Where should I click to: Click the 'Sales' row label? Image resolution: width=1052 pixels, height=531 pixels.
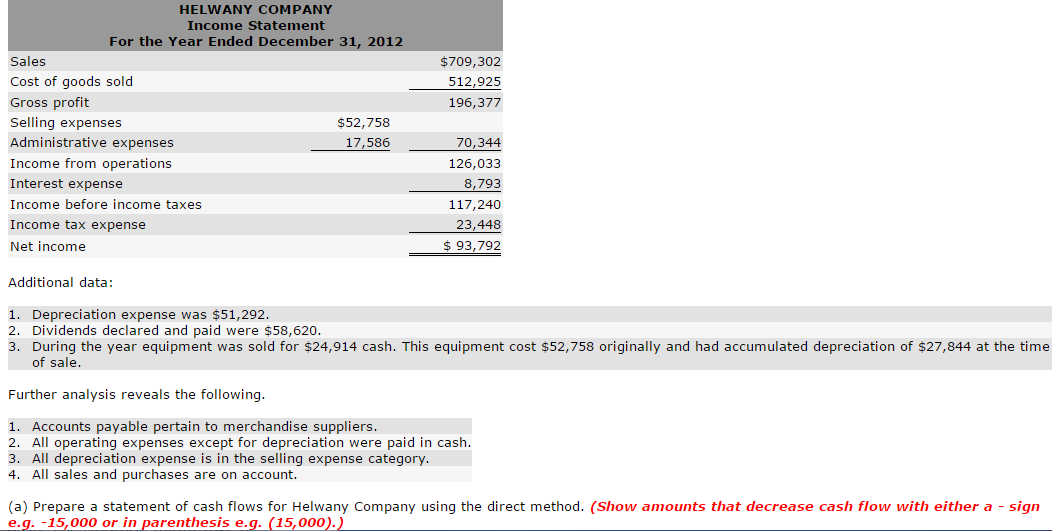pyautogui.click(x=28, y=62)
